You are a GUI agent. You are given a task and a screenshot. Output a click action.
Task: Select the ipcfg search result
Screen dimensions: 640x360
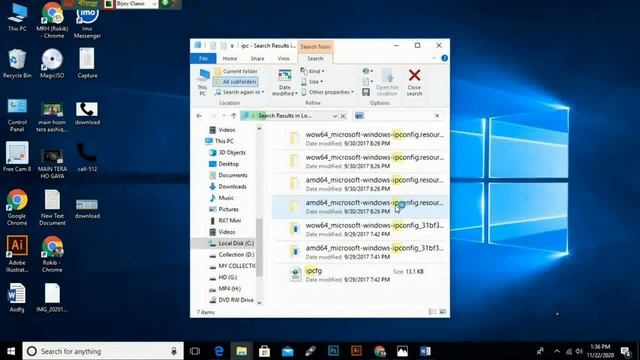(x=358, y=275)
